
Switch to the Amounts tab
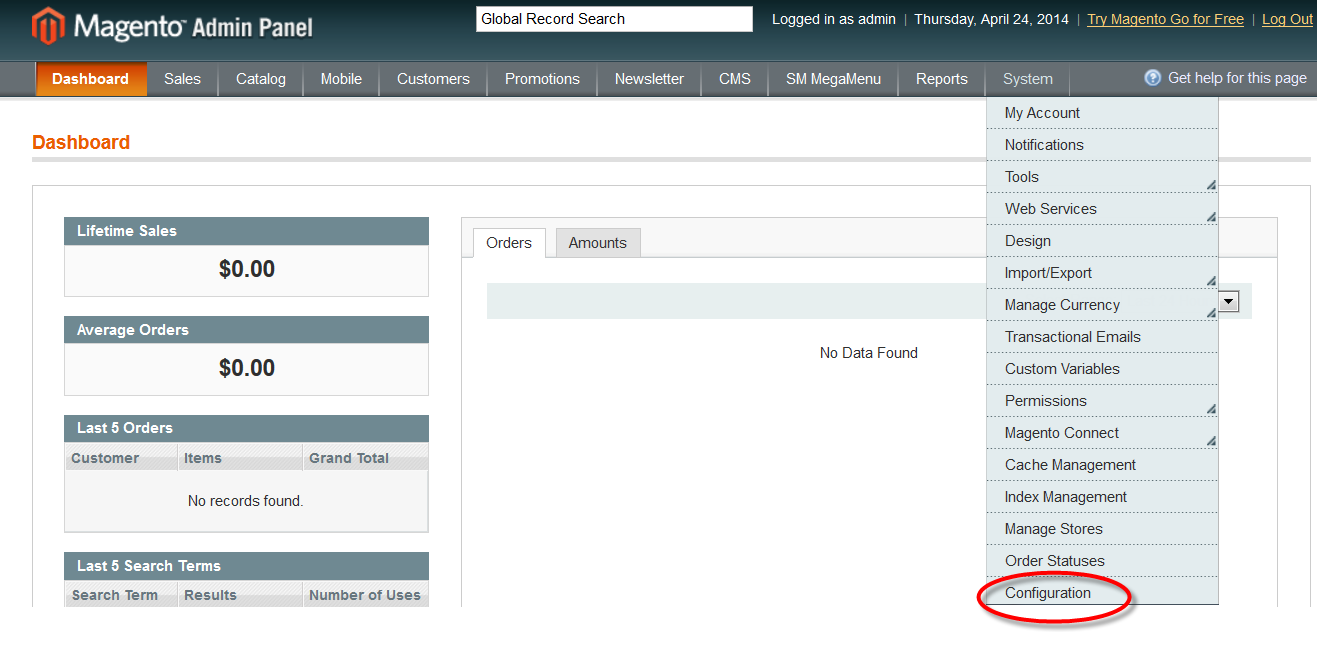click(x=598, y=243)
